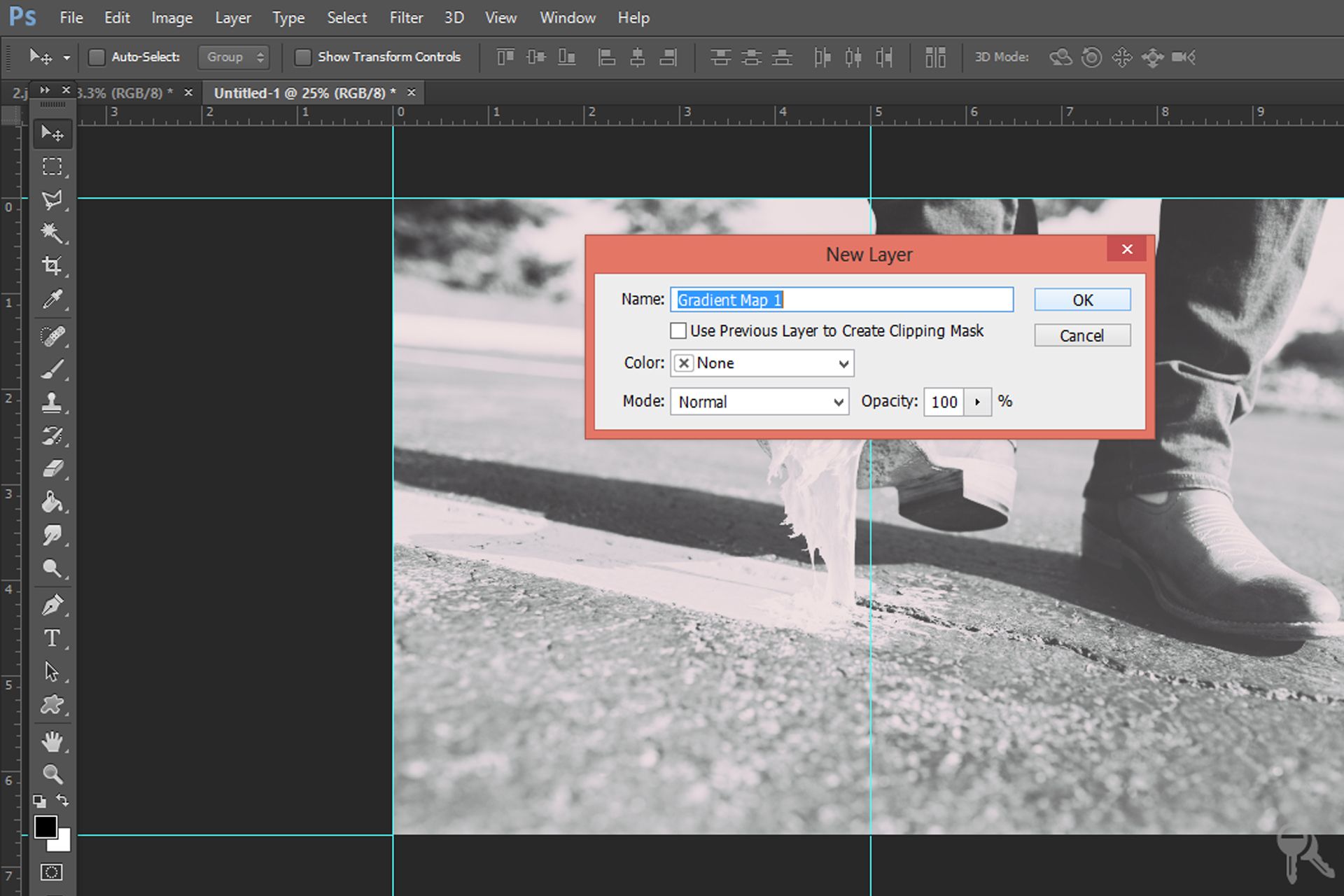Viewport: 1344px width, 896px height.
Task: Open the Filter menu
Action: 406,17
